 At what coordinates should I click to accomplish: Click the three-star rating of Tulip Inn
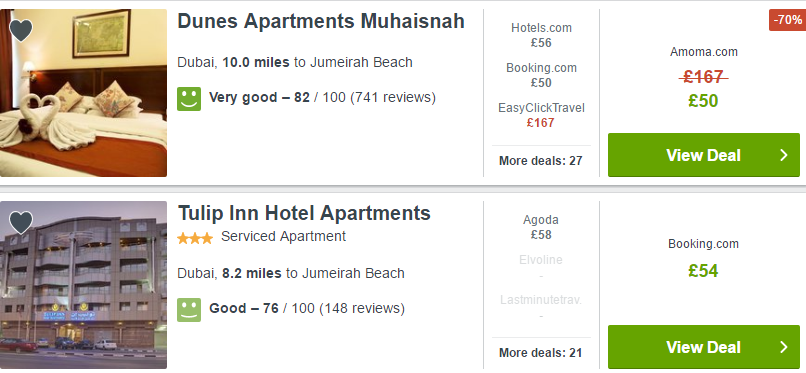pyautogui.click(x=195, y=238)
